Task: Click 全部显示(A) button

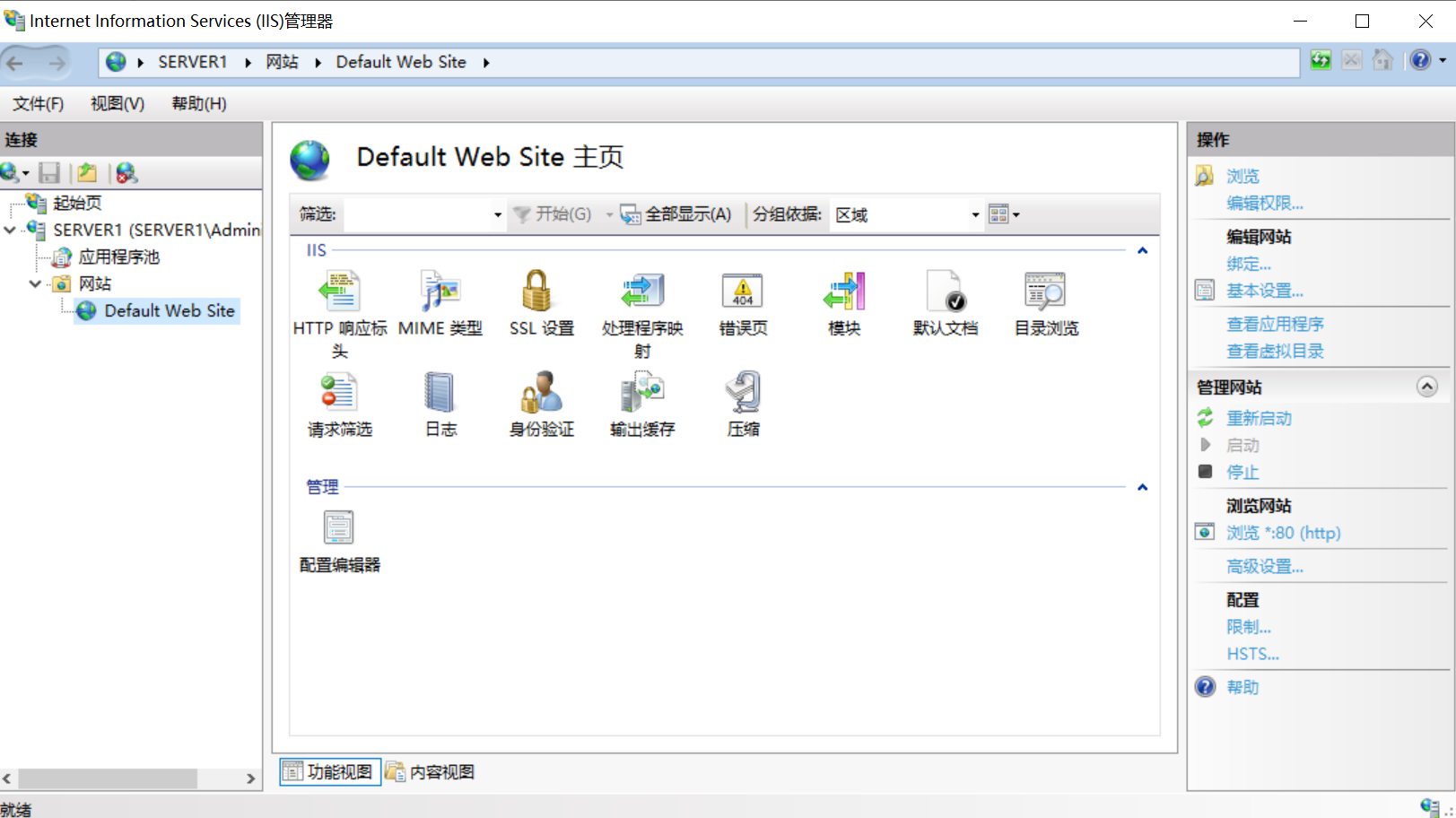Action: 676,214
